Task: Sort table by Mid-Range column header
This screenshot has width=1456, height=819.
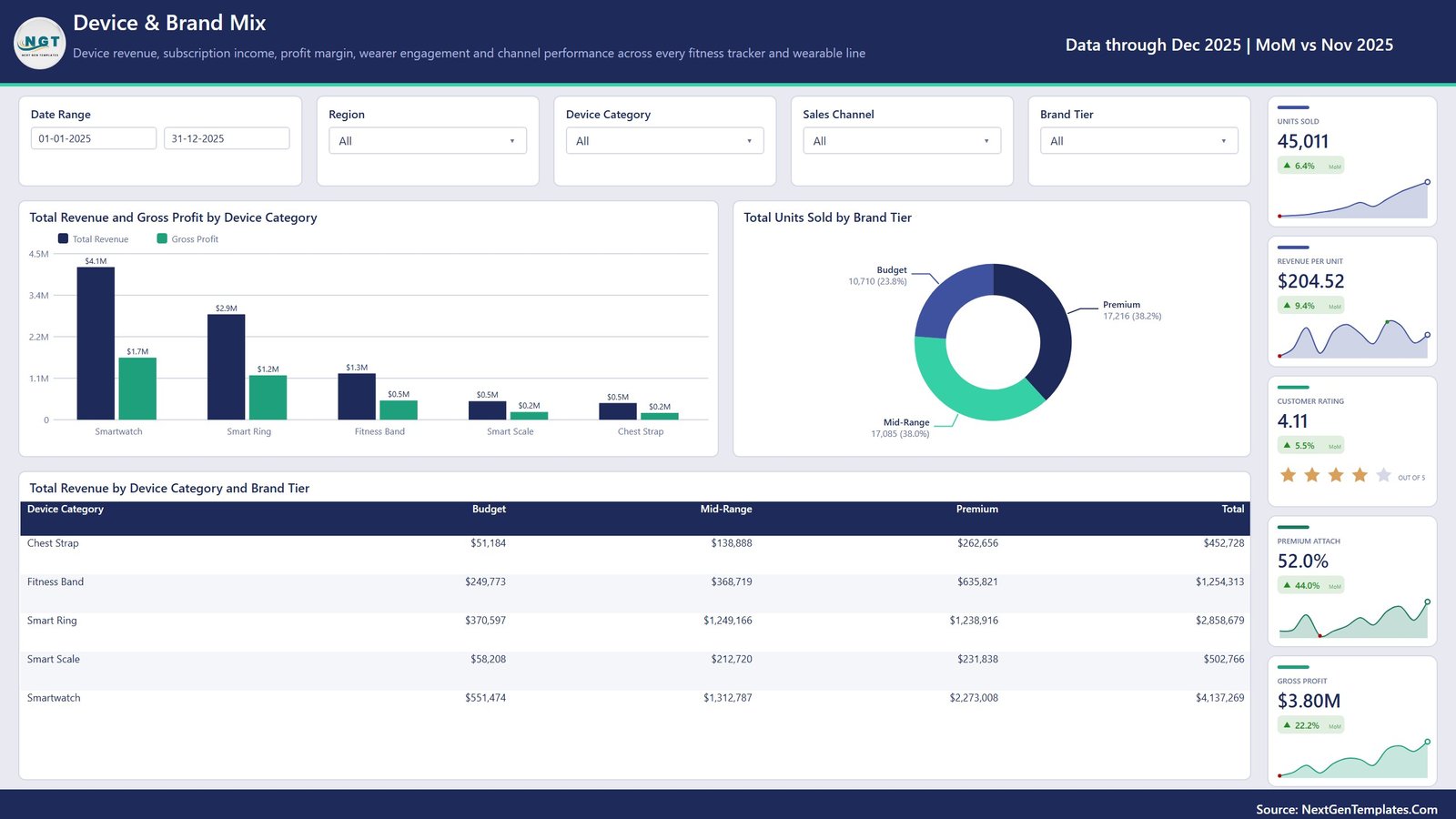Action: coord(726,510)
